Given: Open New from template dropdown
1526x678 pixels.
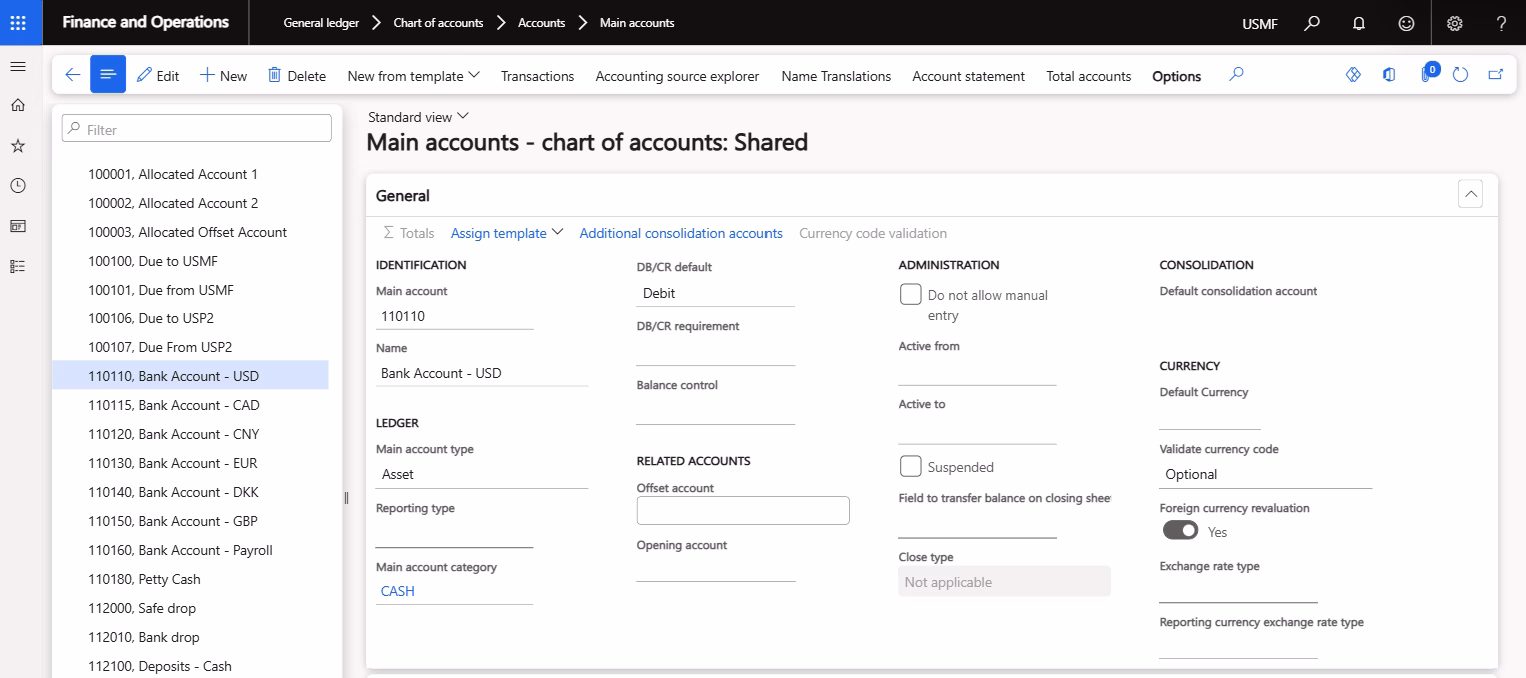Looking at the screenshot, I should 414,76.
